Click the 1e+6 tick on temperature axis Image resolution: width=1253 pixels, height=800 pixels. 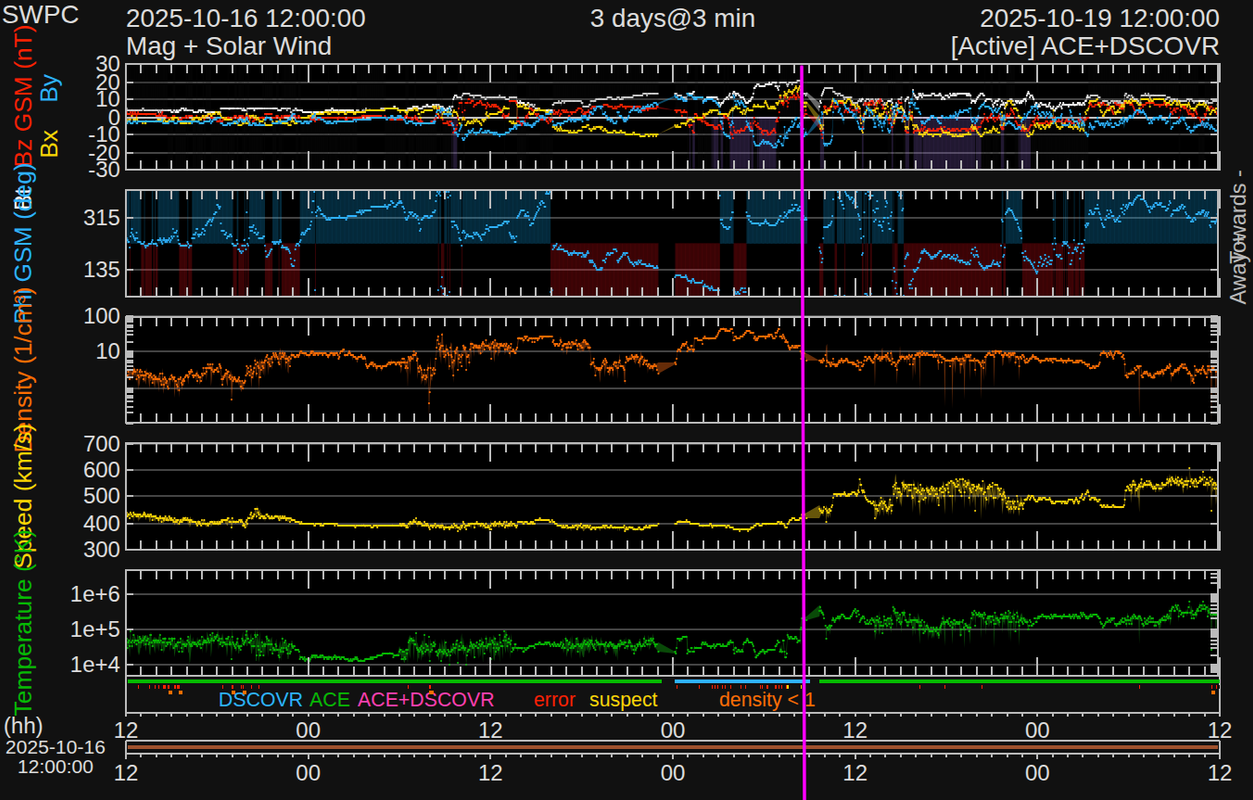[95, 594]
